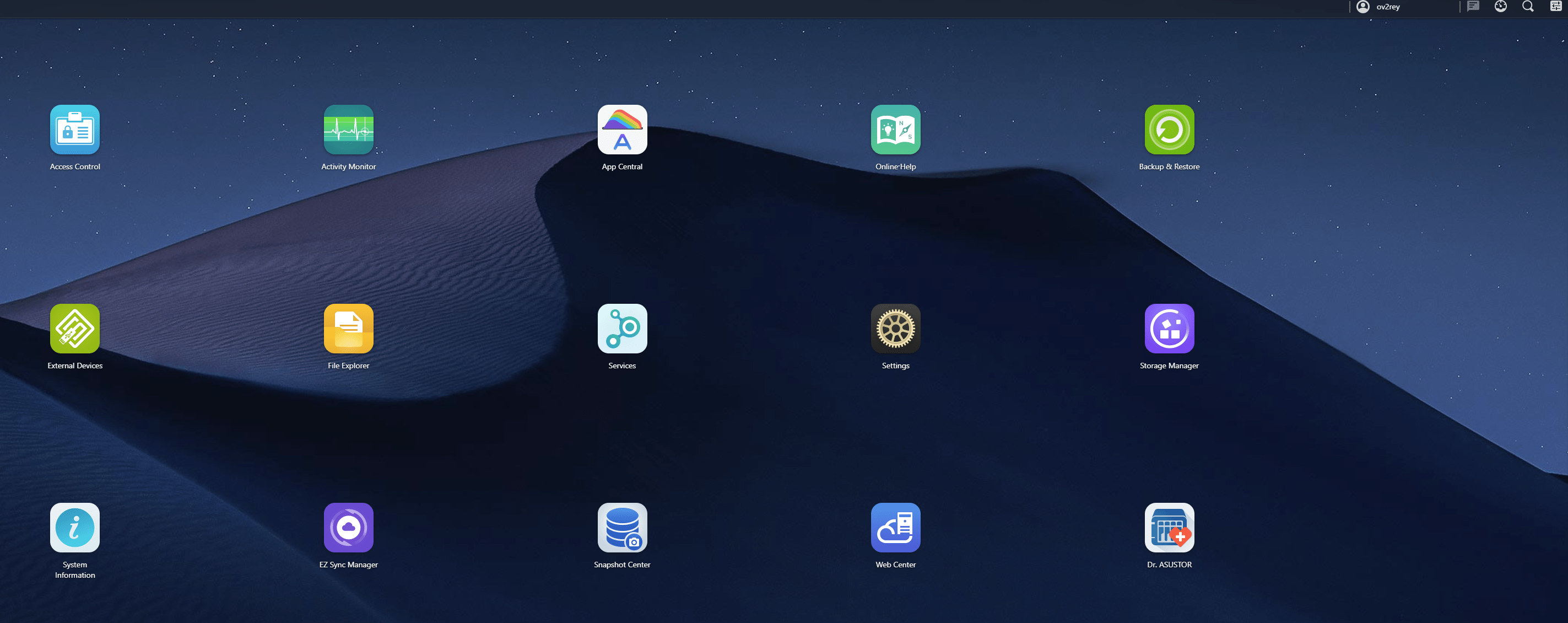This screenshot has height=623, width=1568.
Task: Launch File Explorer
Action: pyautogui.click(x=348, y=329)
